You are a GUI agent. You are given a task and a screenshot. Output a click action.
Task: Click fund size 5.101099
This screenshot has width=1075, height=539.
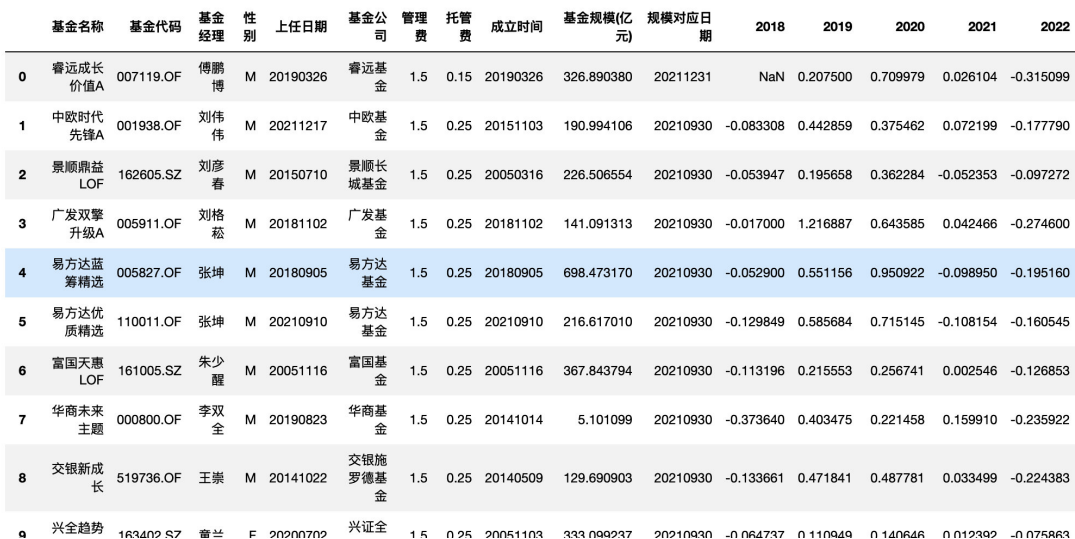tap(605, 419)
